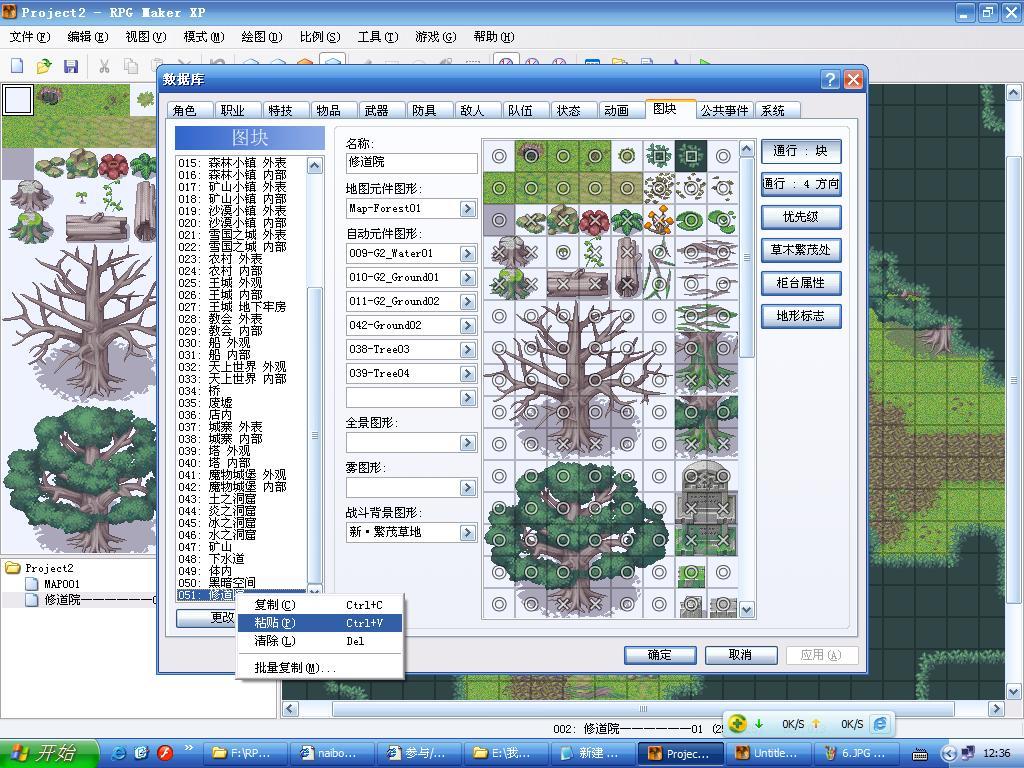The image size is (1024, 768).
Task: Open the 039-Tree04 autotile picker
Action: tap(468, 374)
